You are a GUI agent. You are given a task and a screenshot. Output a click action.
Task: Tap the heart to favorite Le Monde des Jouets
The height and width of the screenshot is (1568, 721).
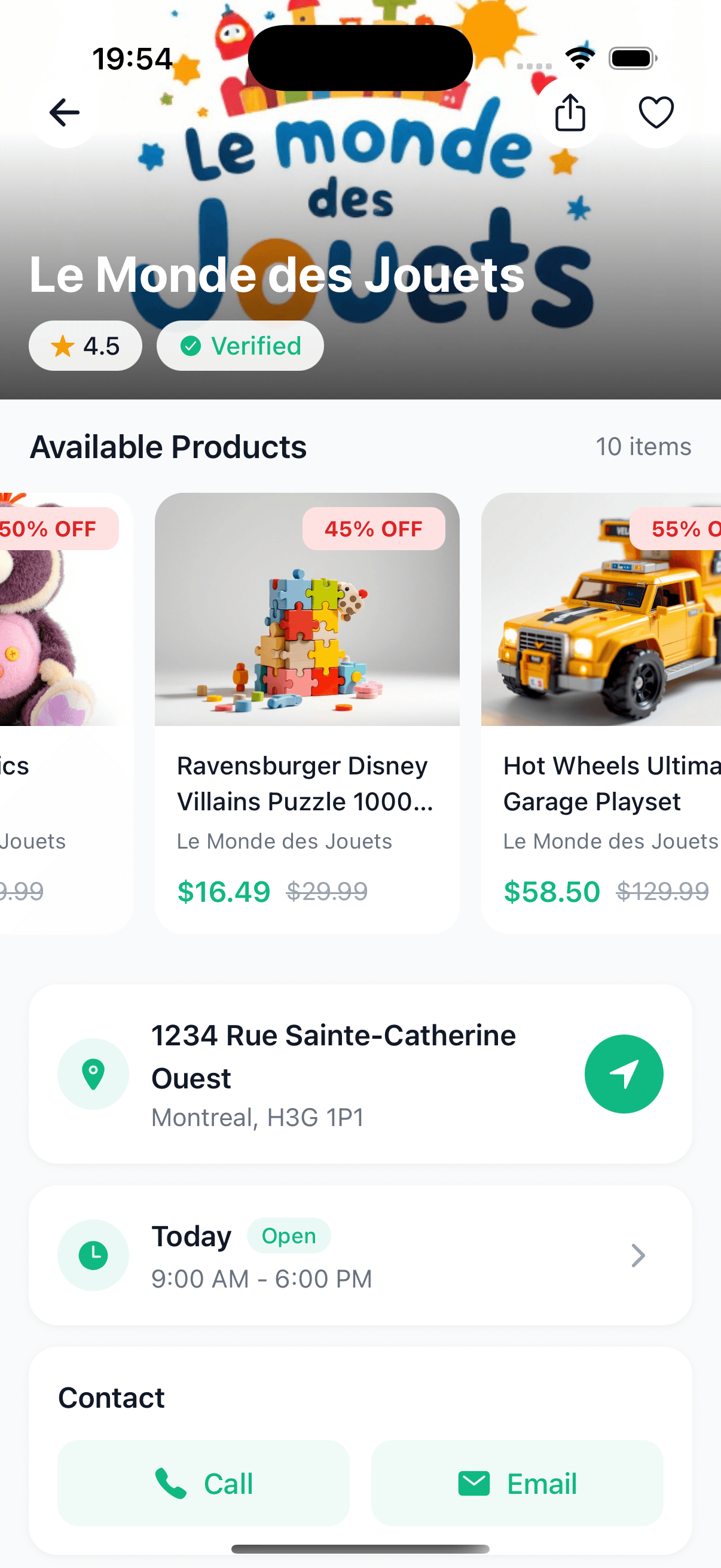click(656, 112)
